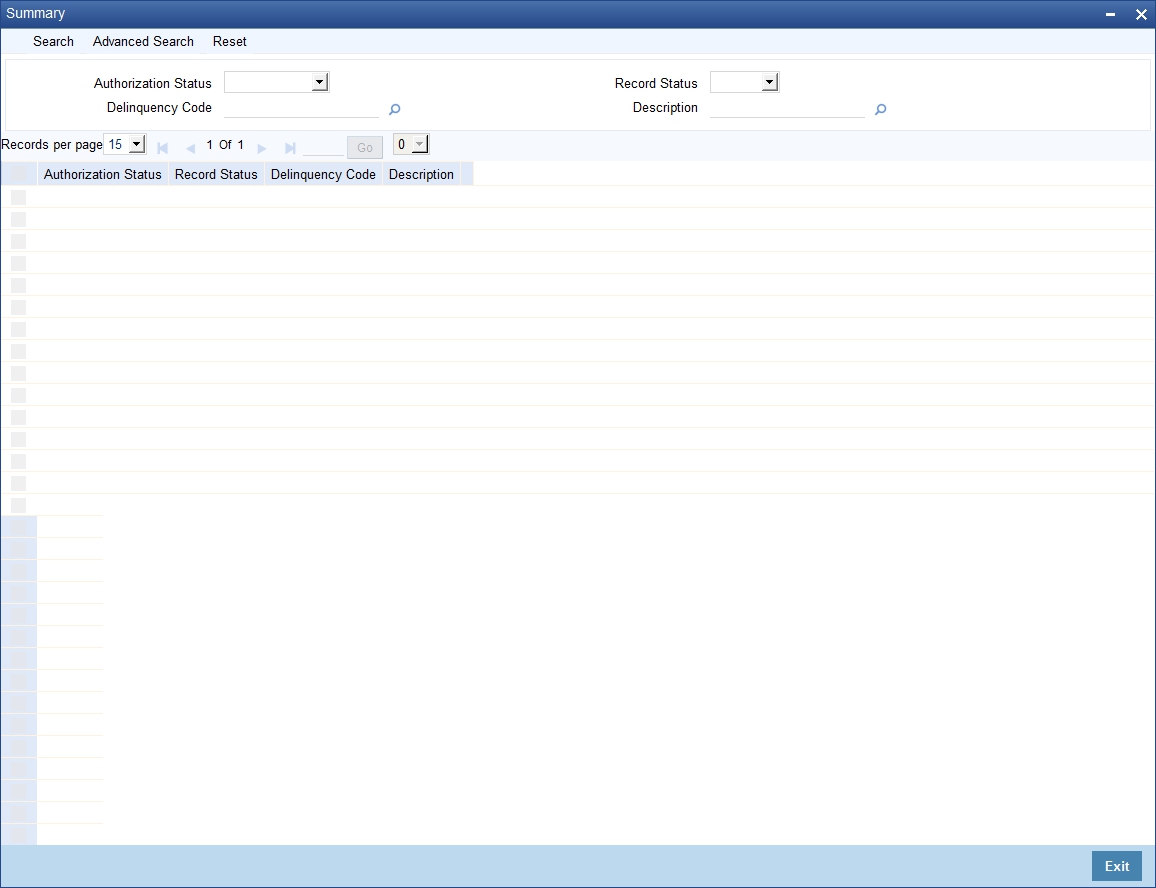
Task: Go to last page arrow
Action: 290,148
